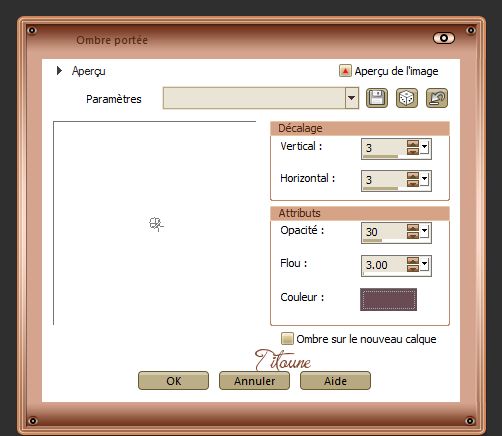Viewport: 502px width, 436px height.
Task: Click the save preset floppy icon
Action: click(377, 98)
